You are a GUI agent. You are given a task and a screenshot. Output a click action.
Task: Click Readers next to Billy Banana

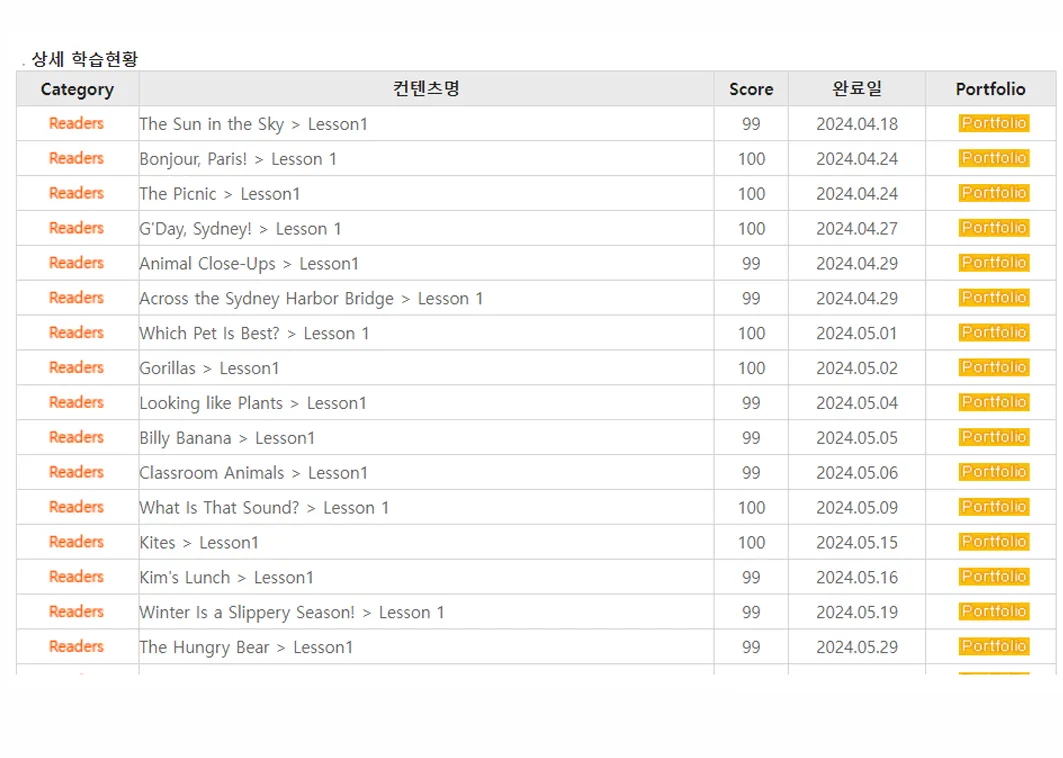[x=76, y=437]
